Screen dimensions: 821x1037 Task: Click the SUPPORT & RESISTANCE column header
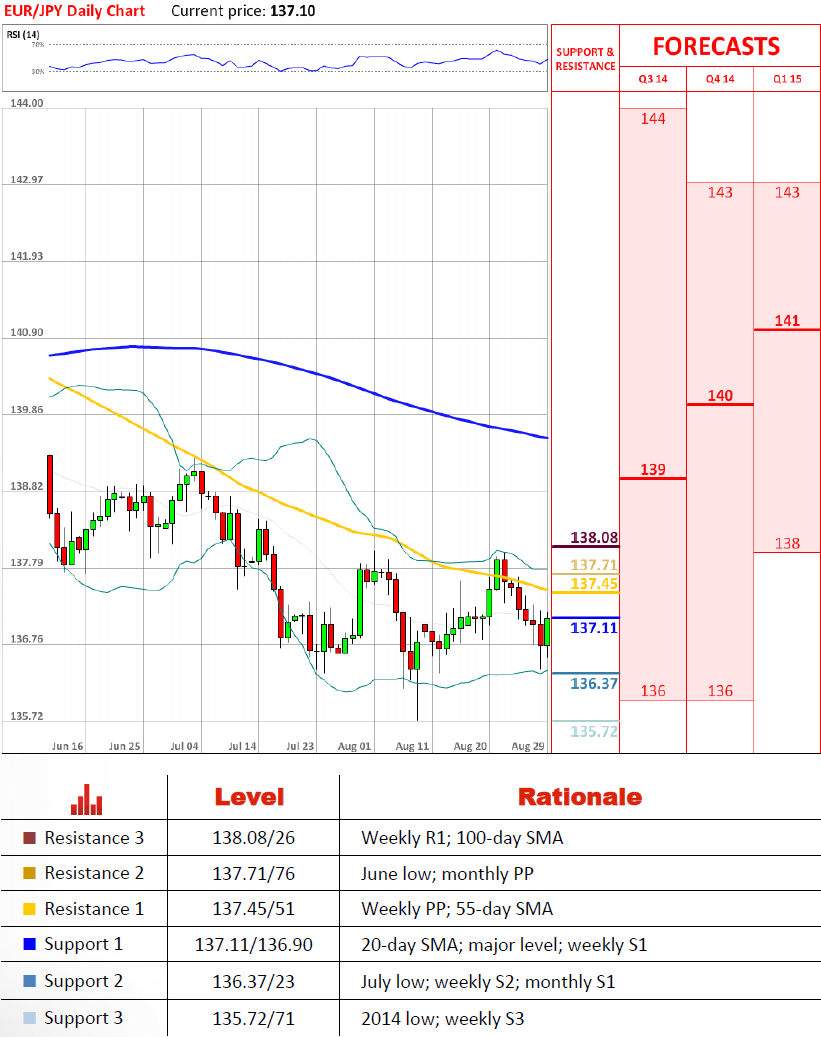tap(585, 59)
